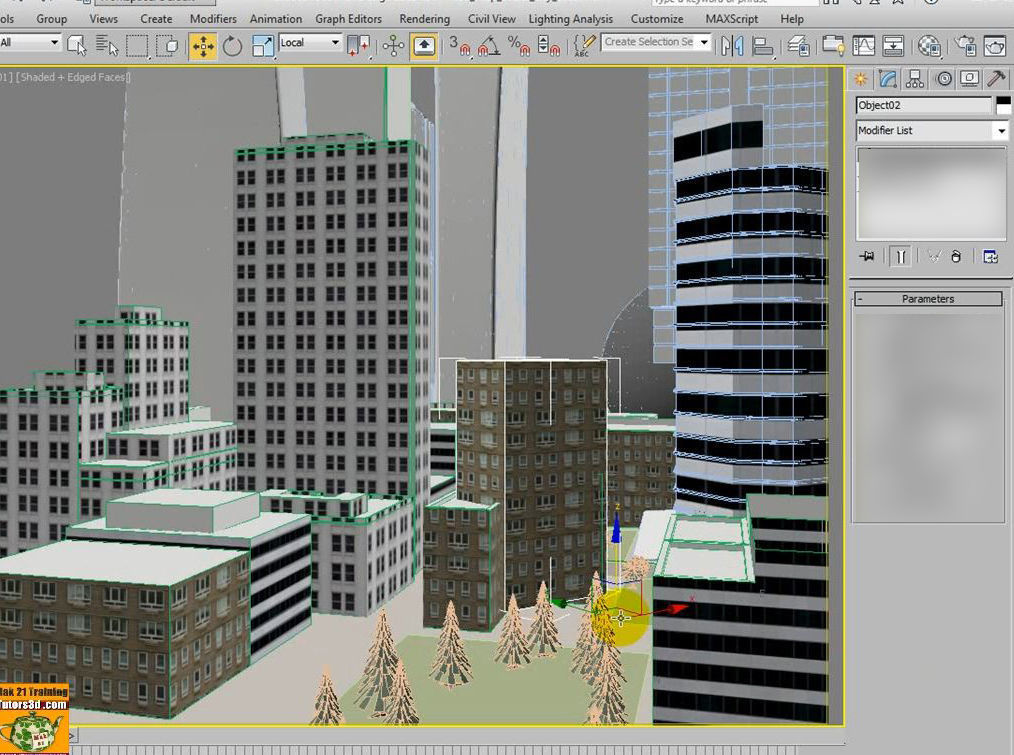
Task: Open Configure Modifier Sets
Action: (x=990, y=257)
